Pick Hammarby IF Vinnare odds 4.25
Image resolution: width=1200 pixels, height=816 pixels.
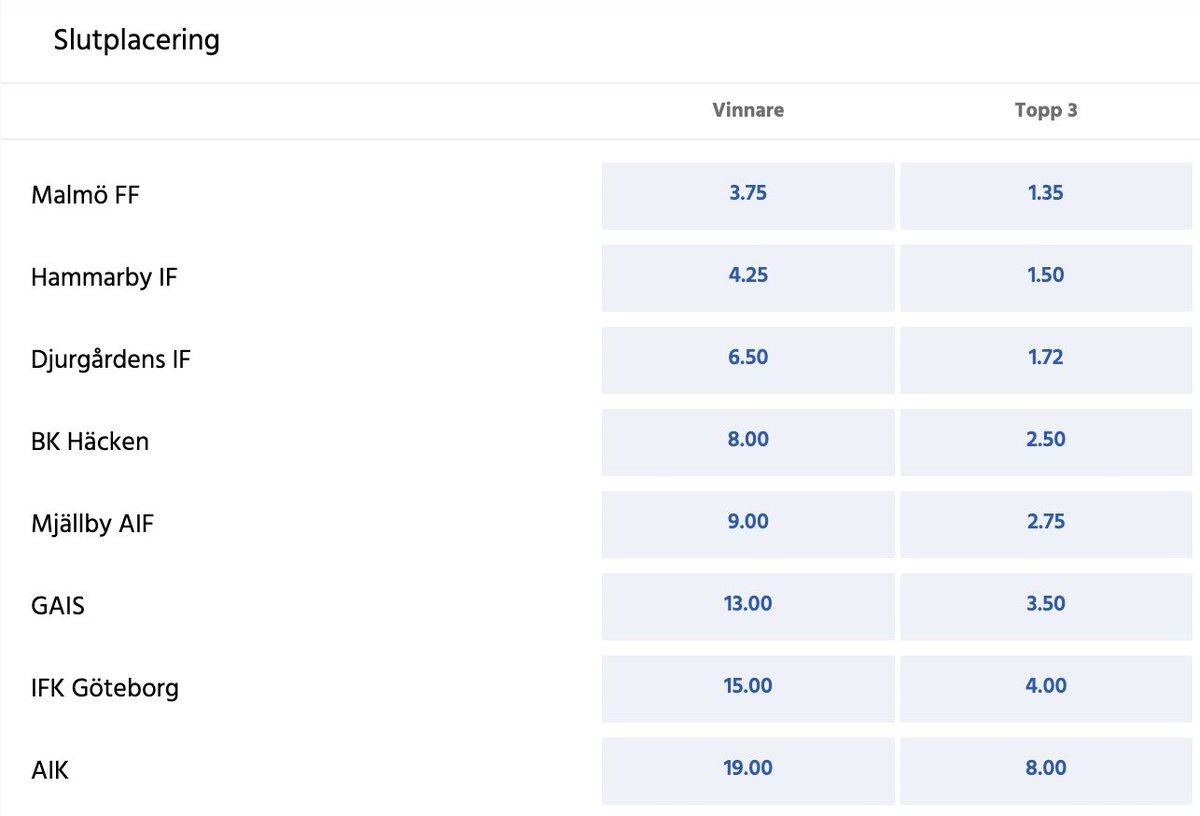(748, 278)
